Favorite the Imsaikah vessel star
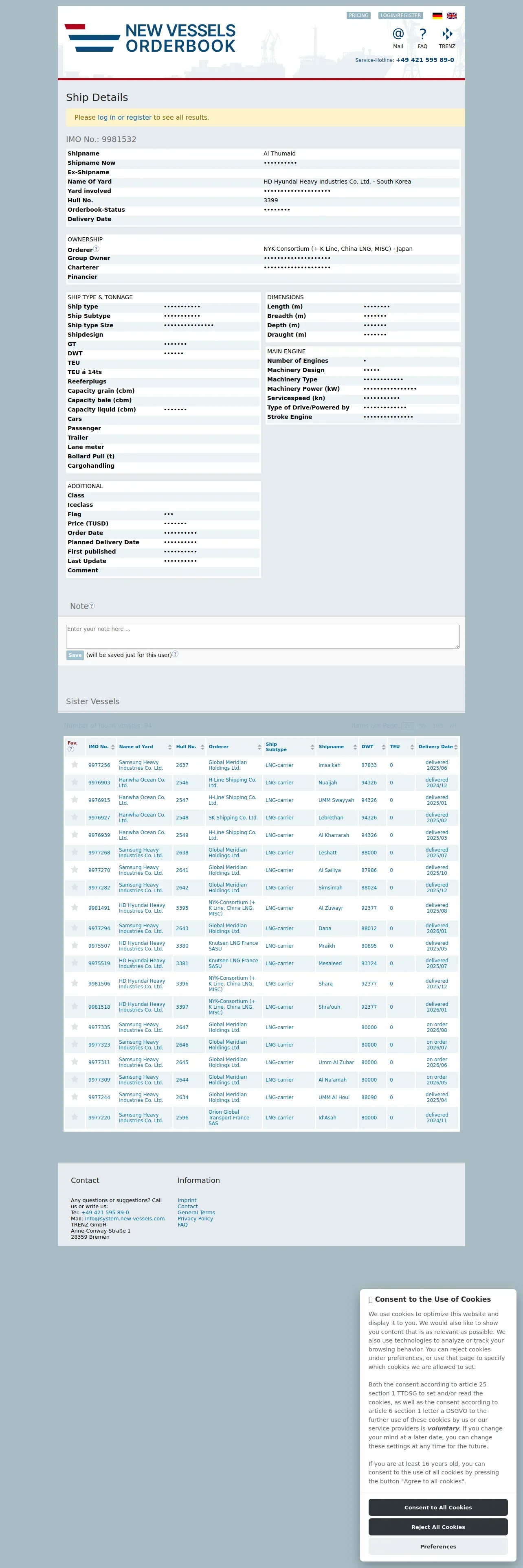 pyautogui.click(x=74, y=764)
